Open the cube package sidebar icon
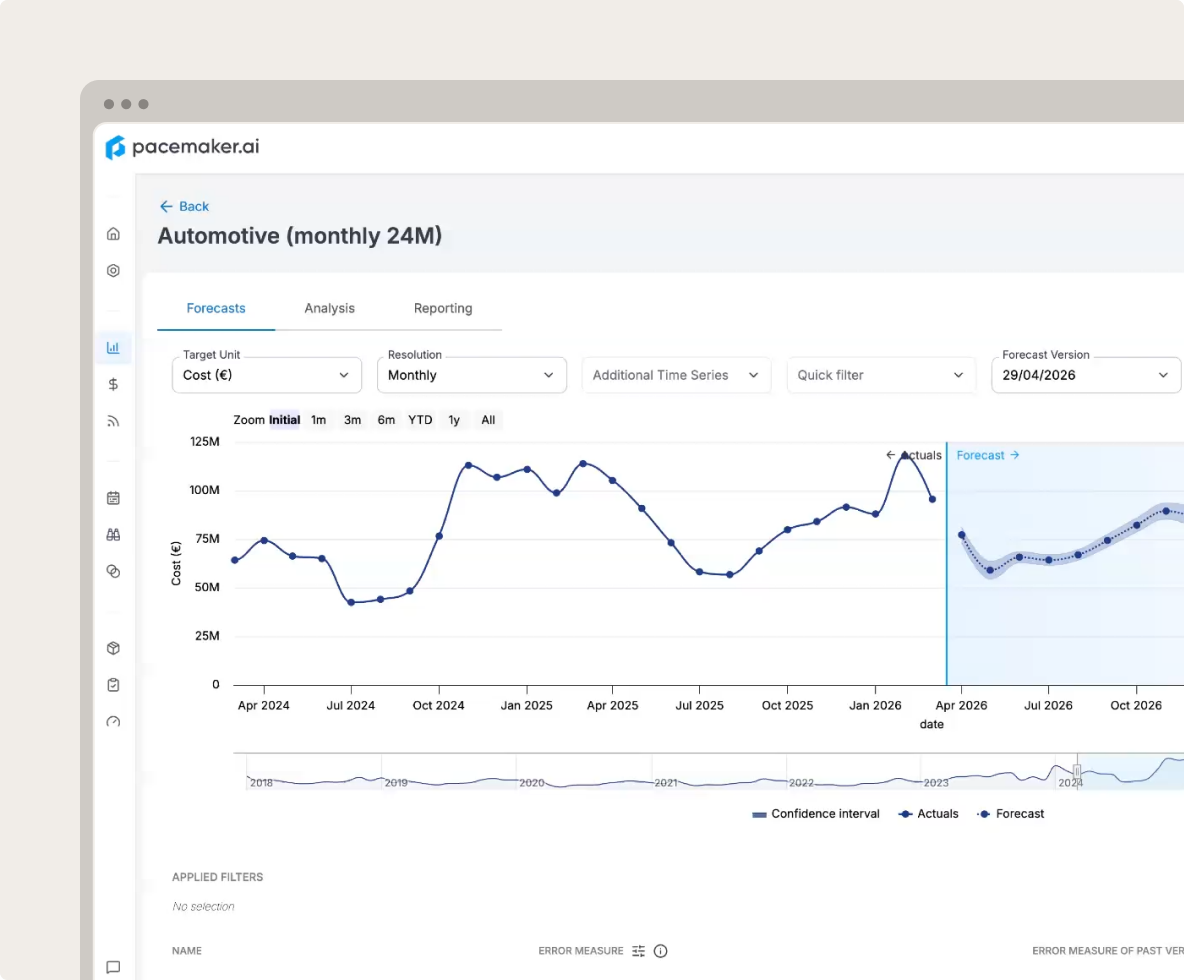 pos(113,648)
